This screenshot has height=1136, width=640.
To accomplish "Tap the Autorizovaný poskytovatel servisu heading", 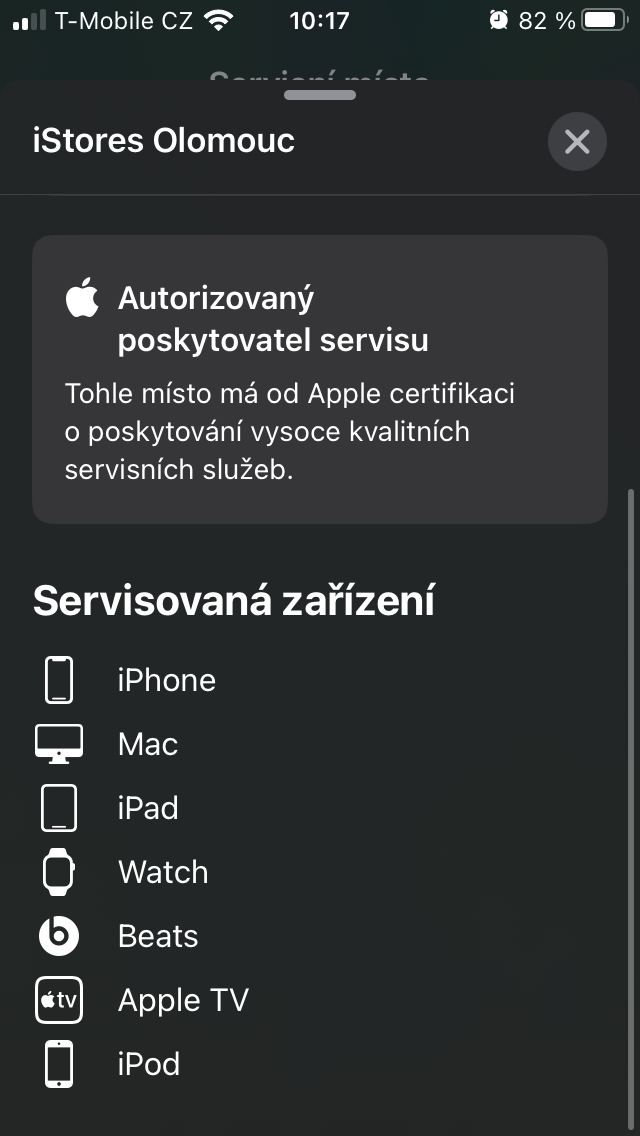I will pos(273,319).
